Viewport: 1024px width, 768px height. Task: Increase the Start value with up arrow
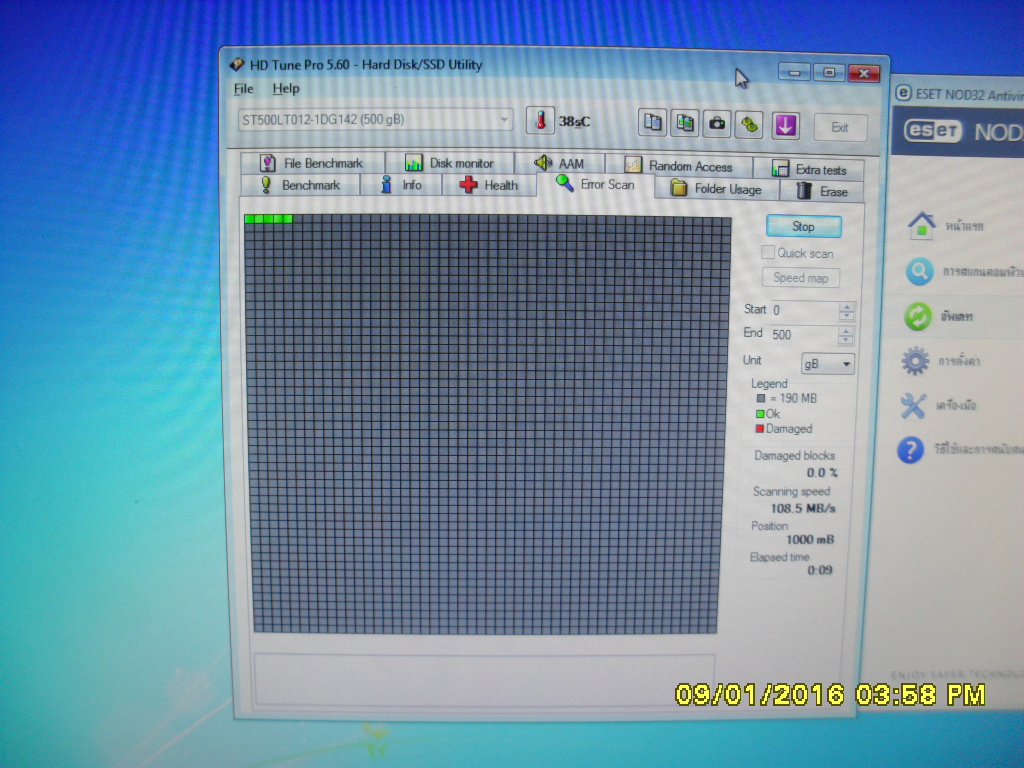tap(846, 306)
